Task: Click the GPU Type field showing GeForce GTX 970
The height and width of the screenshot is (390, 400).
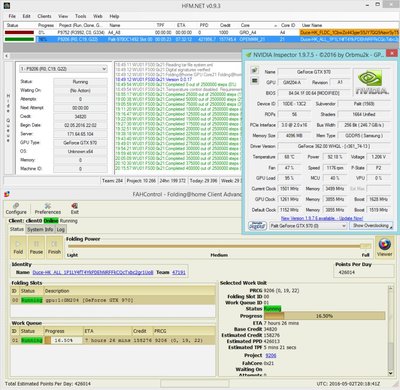Action: tap(80, 143)
